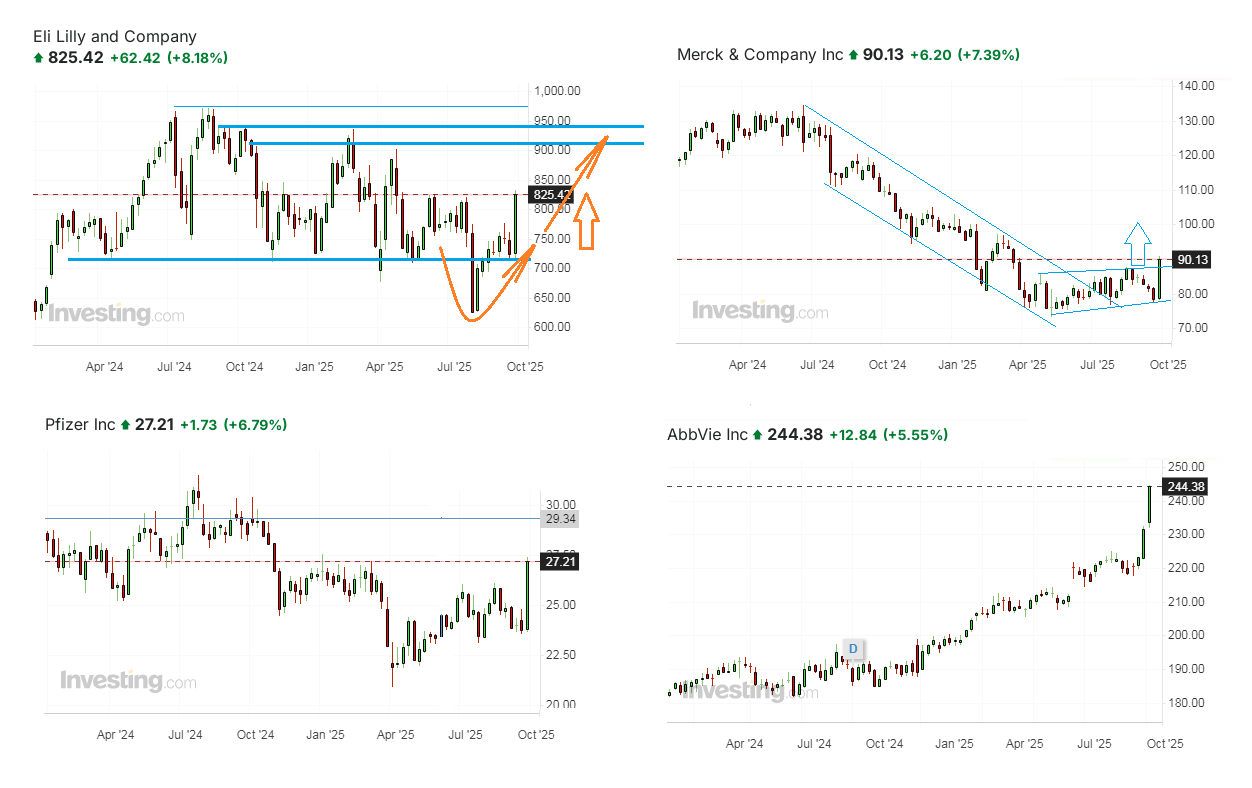Click the blue hollow up arrow on Merck chart
1252x788 pixels.
[1137, 243]
